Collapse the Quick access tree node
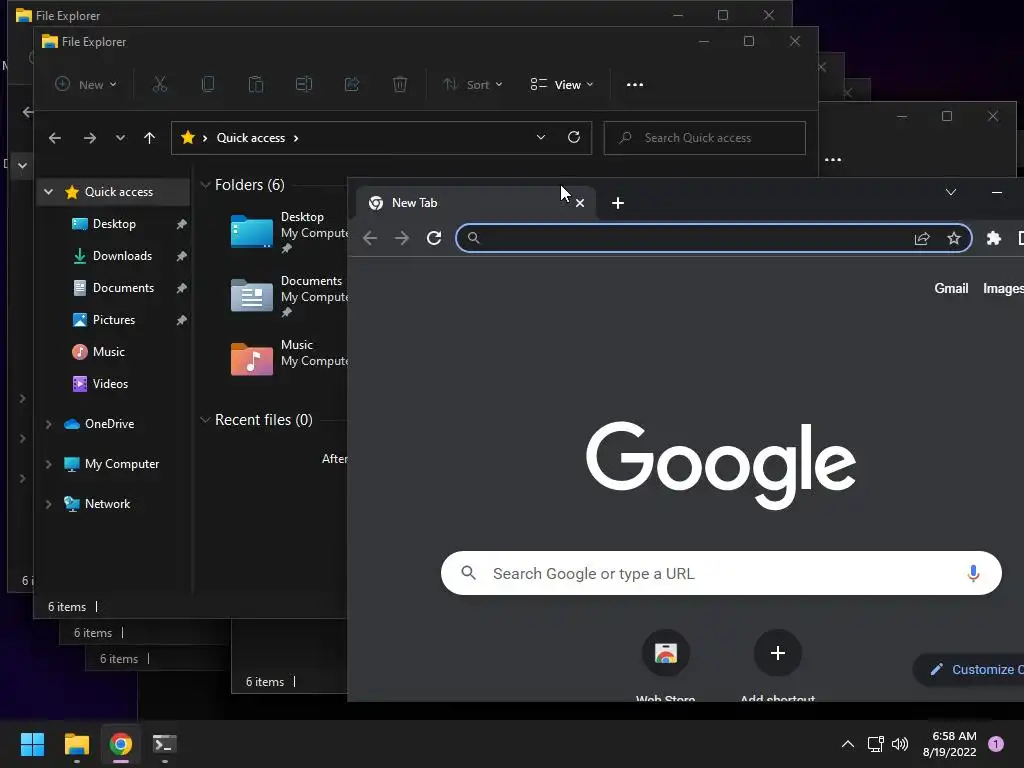 click(x=48, y=192)
